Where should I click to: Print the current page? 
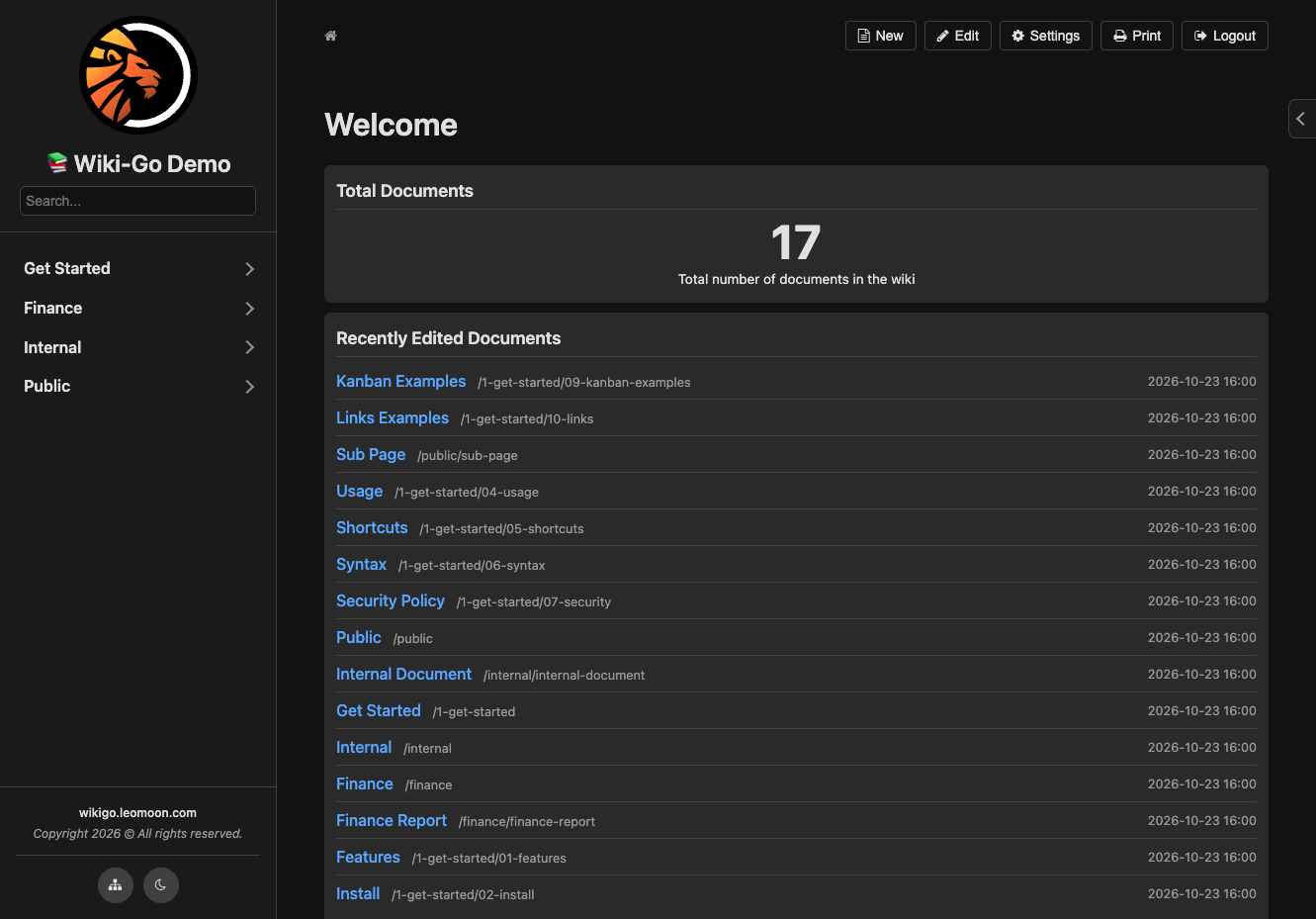click(1137, 36)
